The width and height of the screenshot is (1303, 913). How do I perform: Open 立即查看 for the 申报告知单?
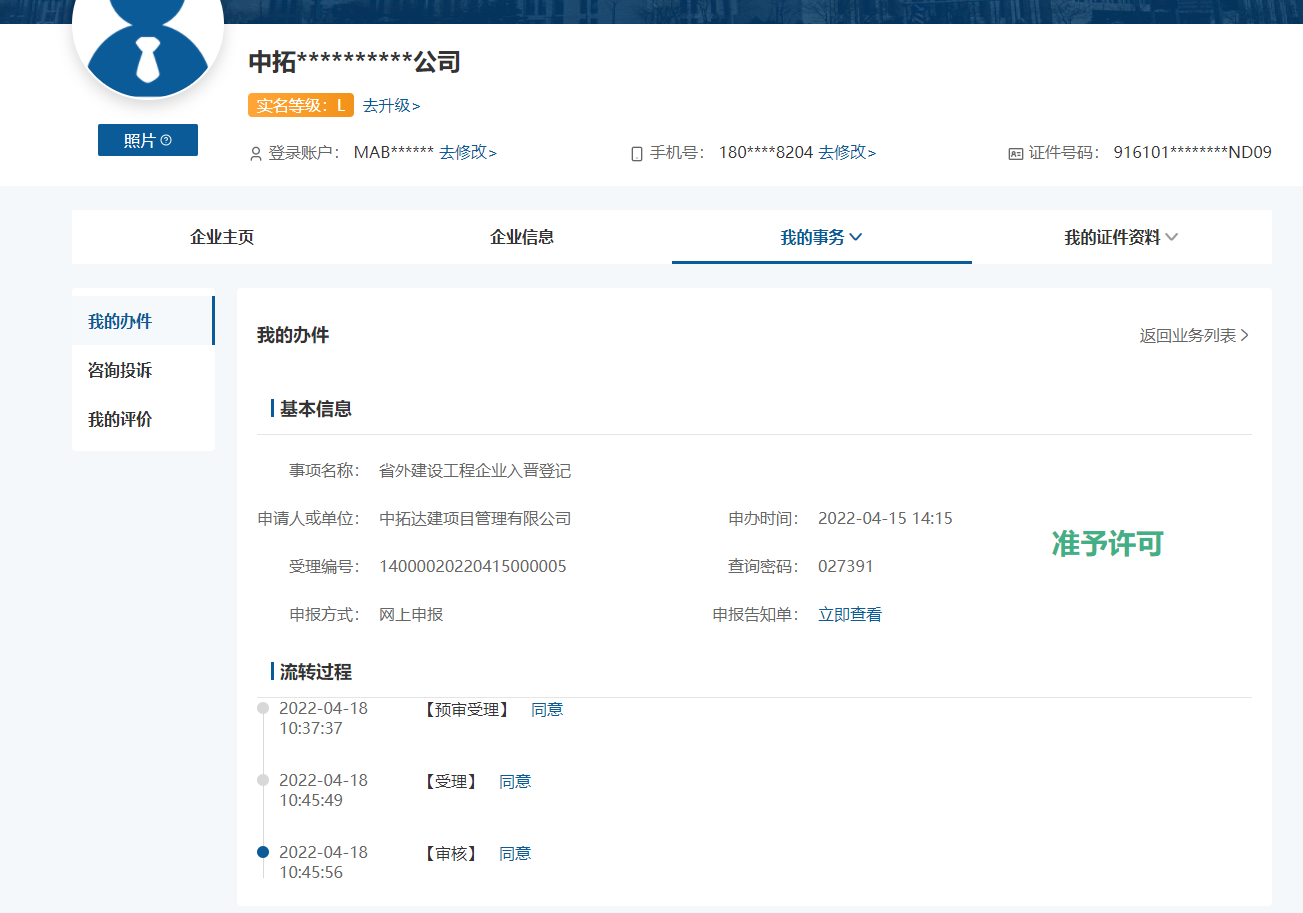[849, 613]
